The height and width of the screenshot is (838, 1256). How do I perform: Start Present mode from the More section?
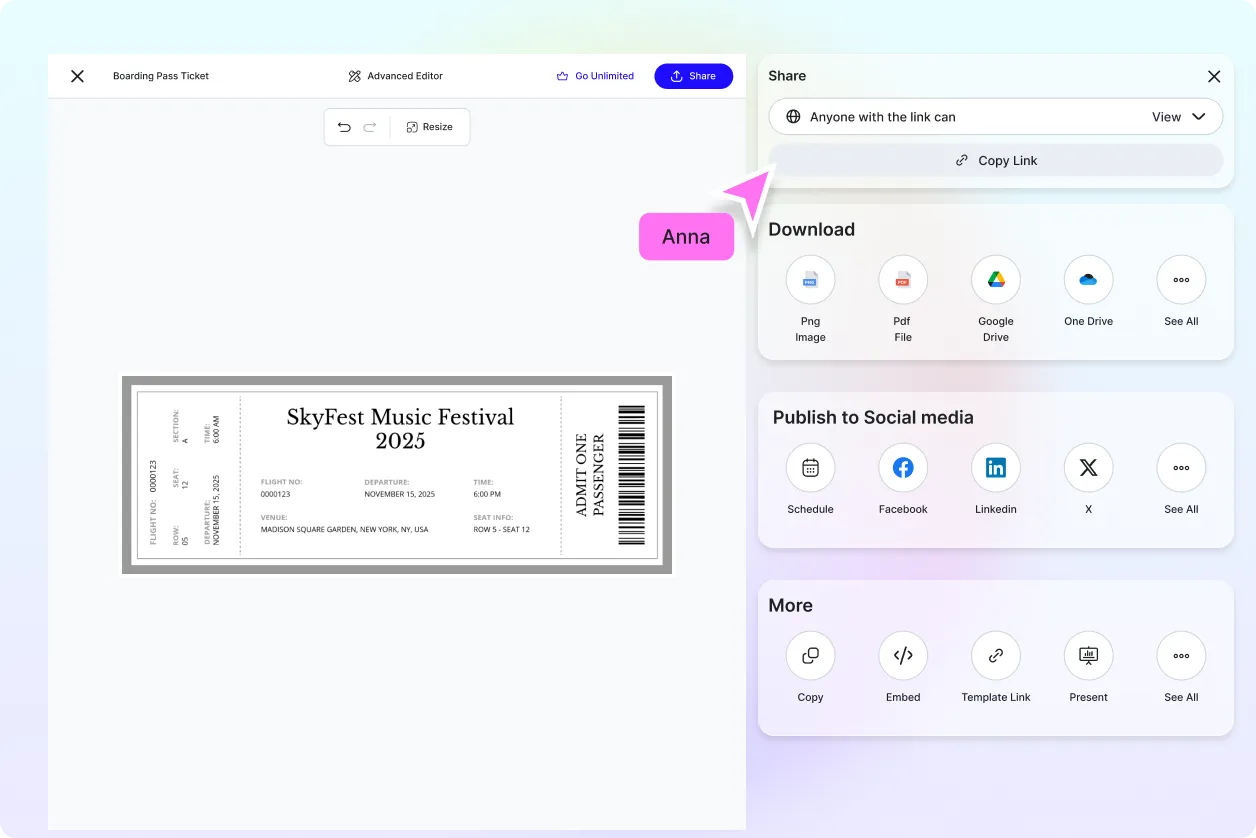1088,656
